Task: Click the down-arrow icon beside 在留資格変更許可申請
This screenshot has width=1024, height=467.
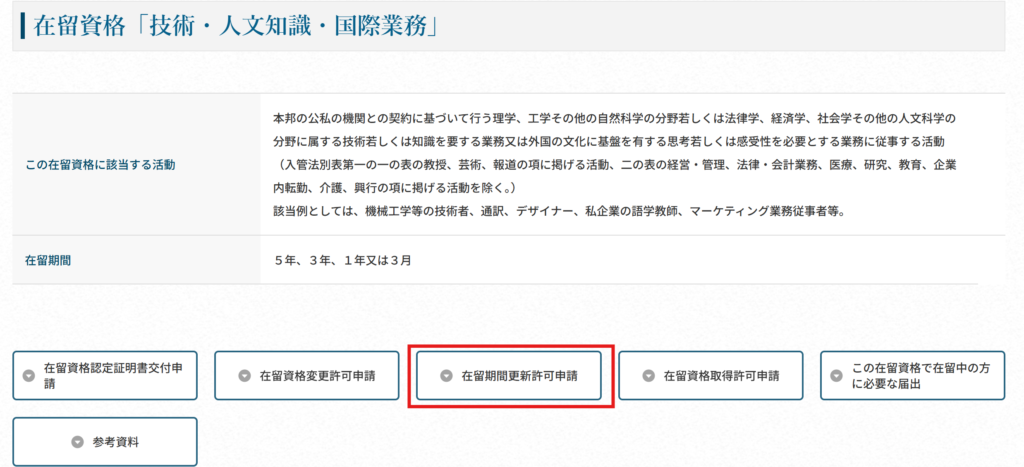Action: [x=244, y=376]
